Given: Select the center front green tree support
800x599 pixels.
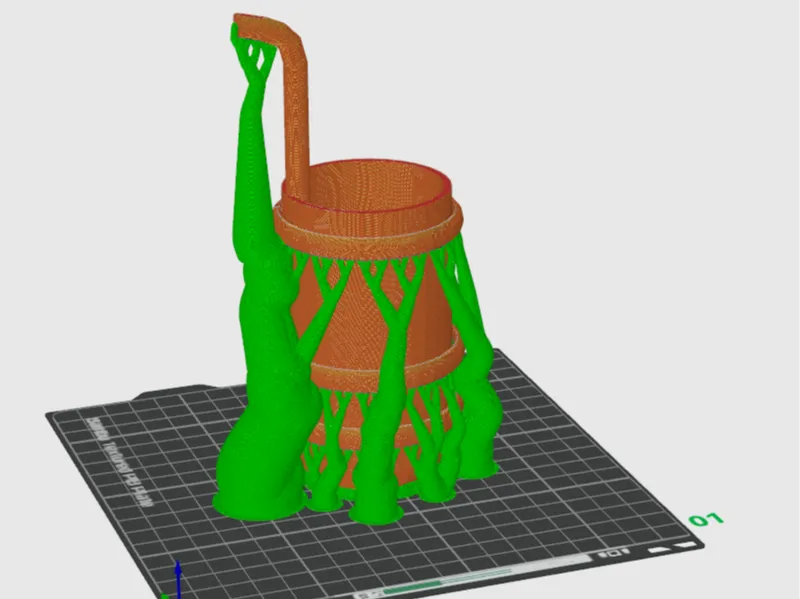Looking at the screenshot, I should (382, 408).
